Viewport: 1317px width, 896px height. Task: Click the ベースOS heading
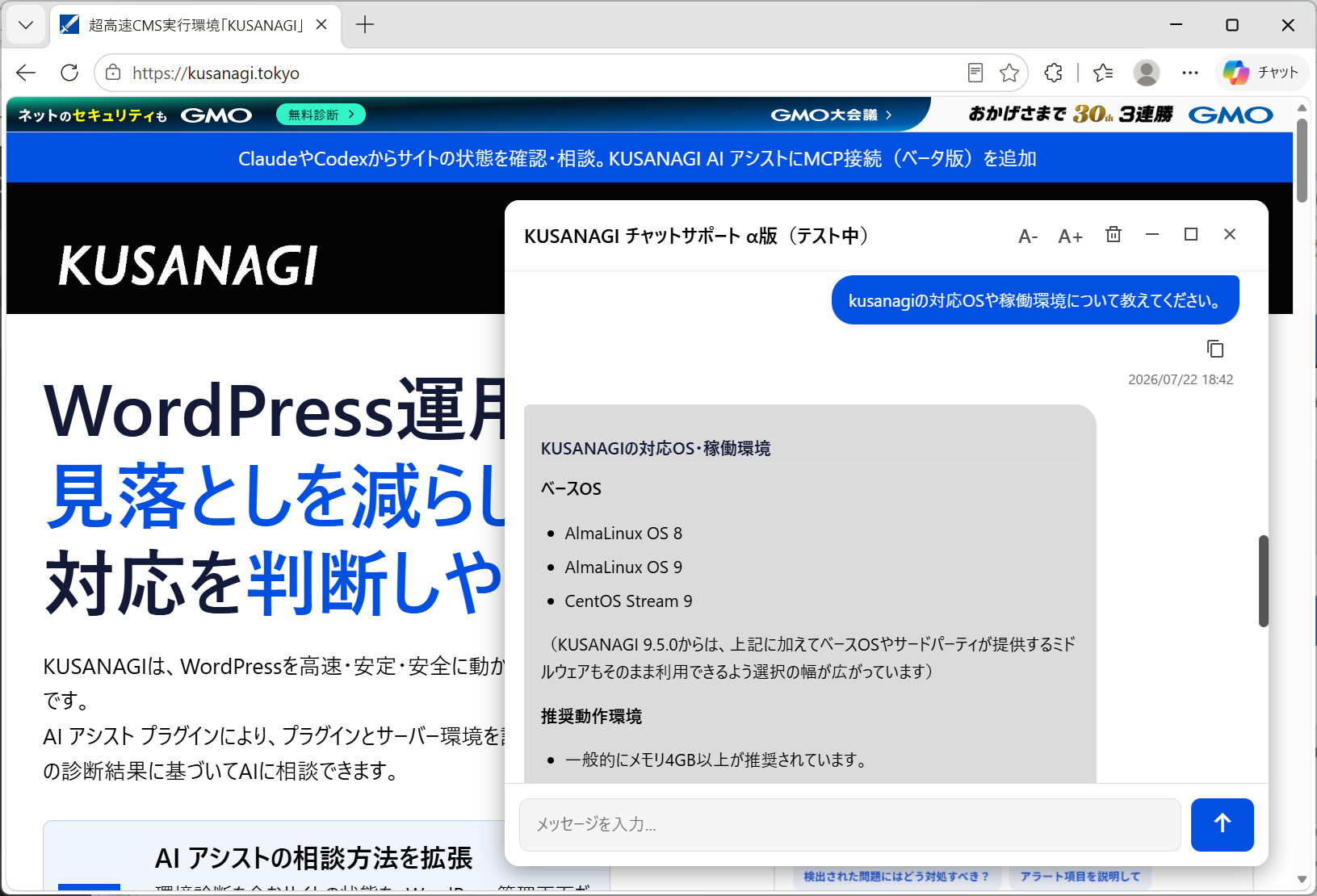pos(571,488)
